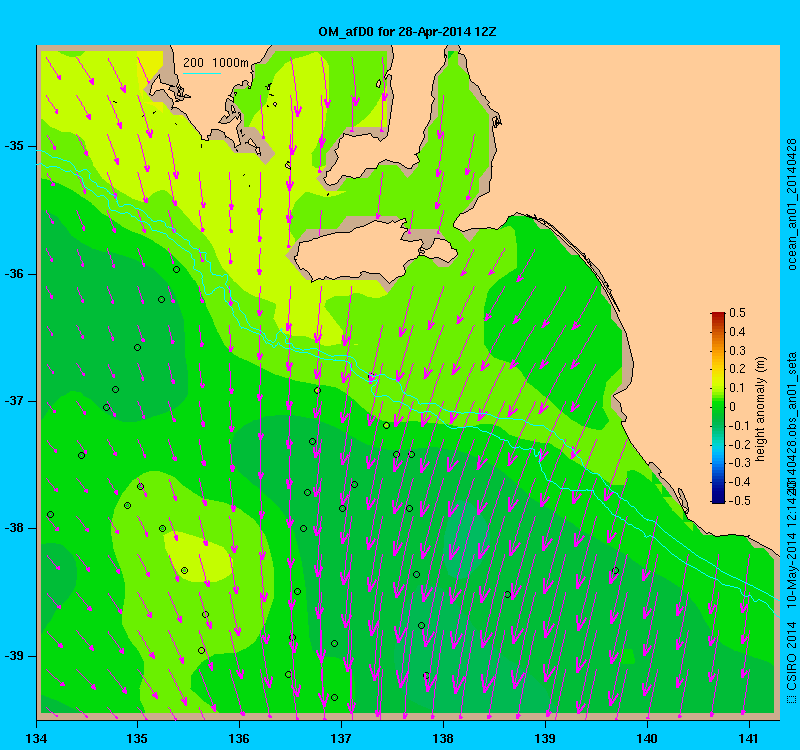800x750 pixels.
Task: Click the longitude axis label '136'
Action: click(x=239, y=739)
